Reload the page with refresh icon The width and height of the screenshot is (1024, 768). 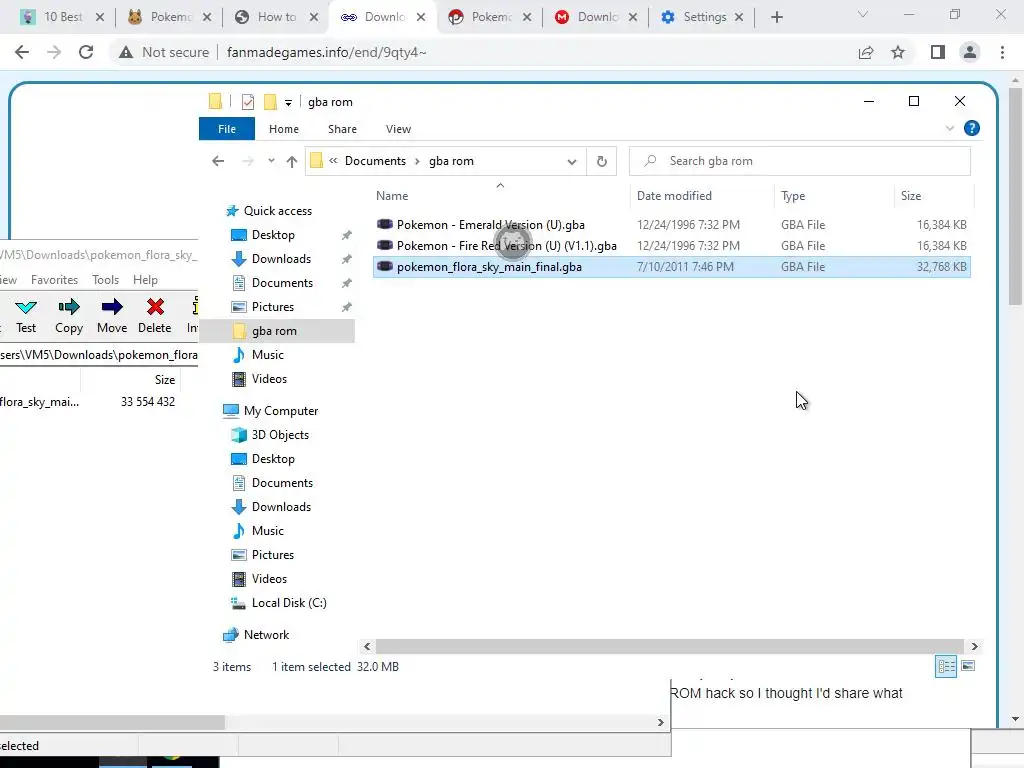point(86,52)
